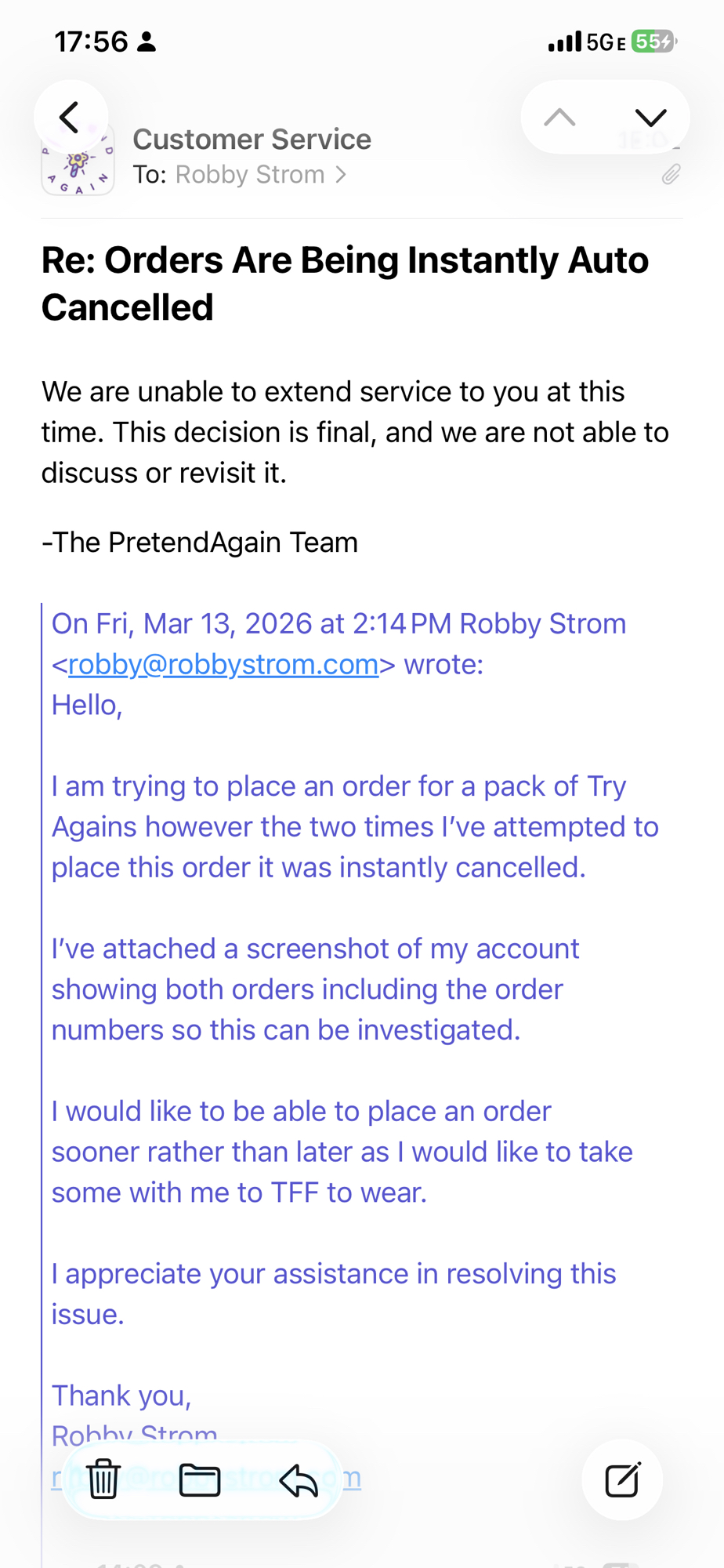Screen dimensions: 724x1568
Task: Tap the paperclip attachment indicator
Action: tap(671, 174)
